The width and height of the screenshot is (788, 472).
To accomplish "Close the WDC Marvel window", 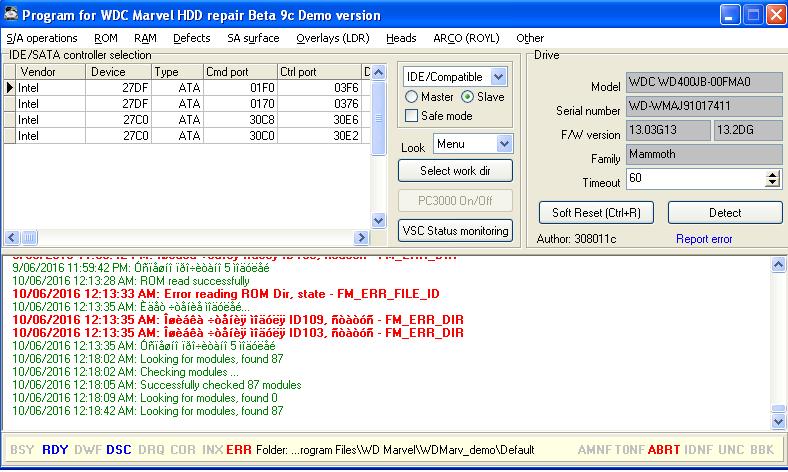I will (776, 15).
